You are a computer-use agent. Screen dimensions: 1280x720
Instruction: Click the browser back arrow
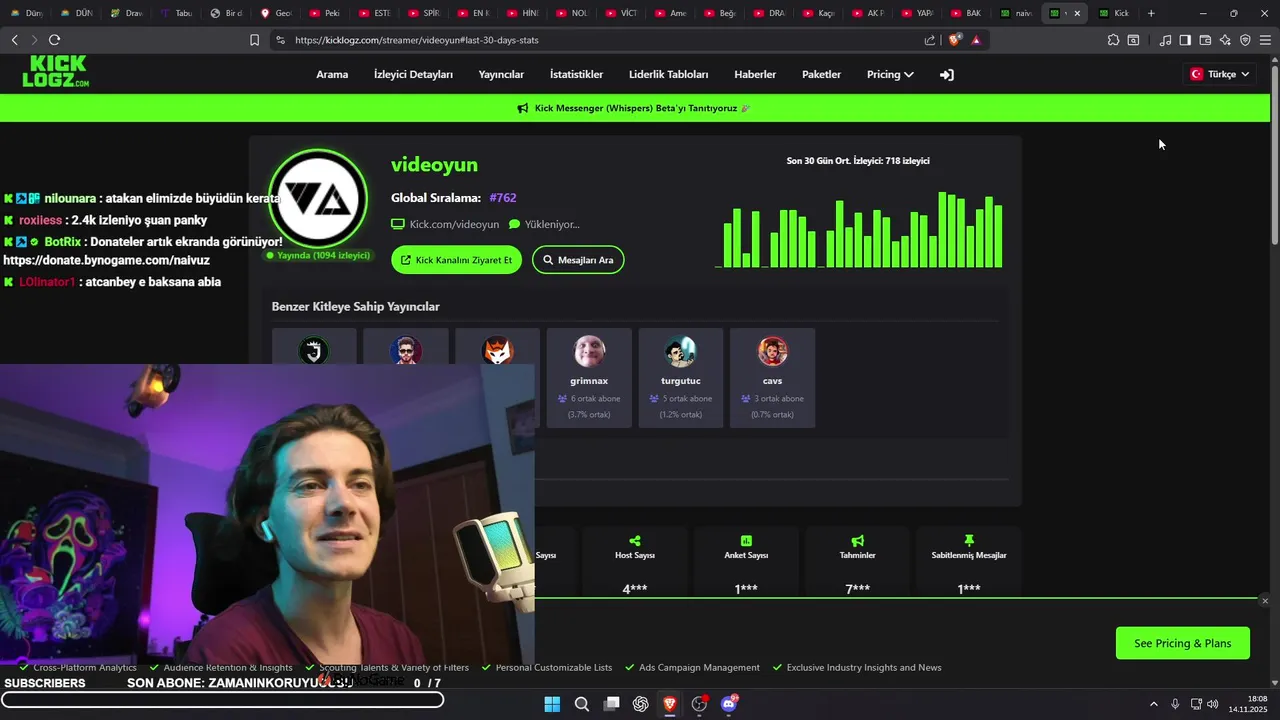14,40
